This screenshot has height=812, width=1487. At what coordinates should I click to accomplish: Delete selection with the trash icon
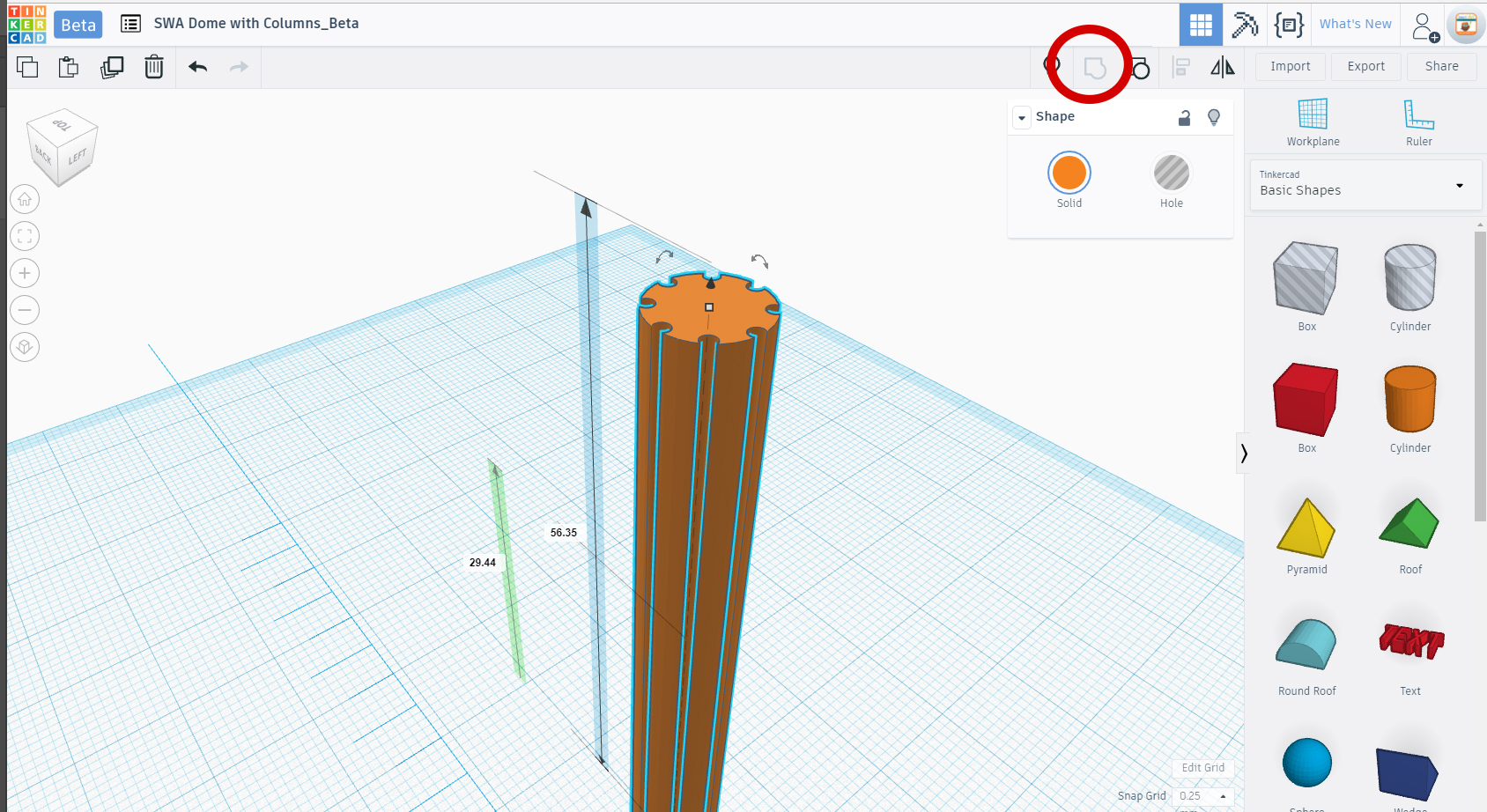click(x=154, y=67)
